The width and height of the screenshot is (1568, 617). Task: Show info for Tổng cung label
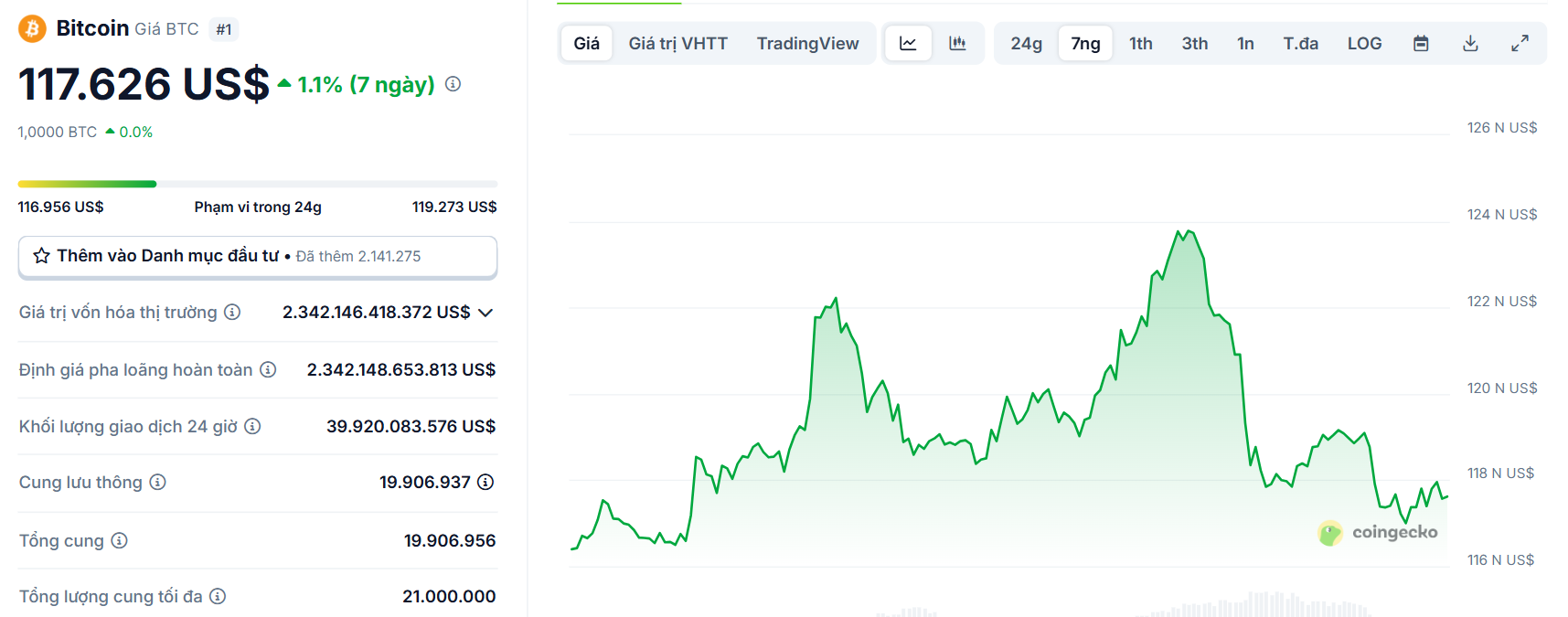coord(119,540)
